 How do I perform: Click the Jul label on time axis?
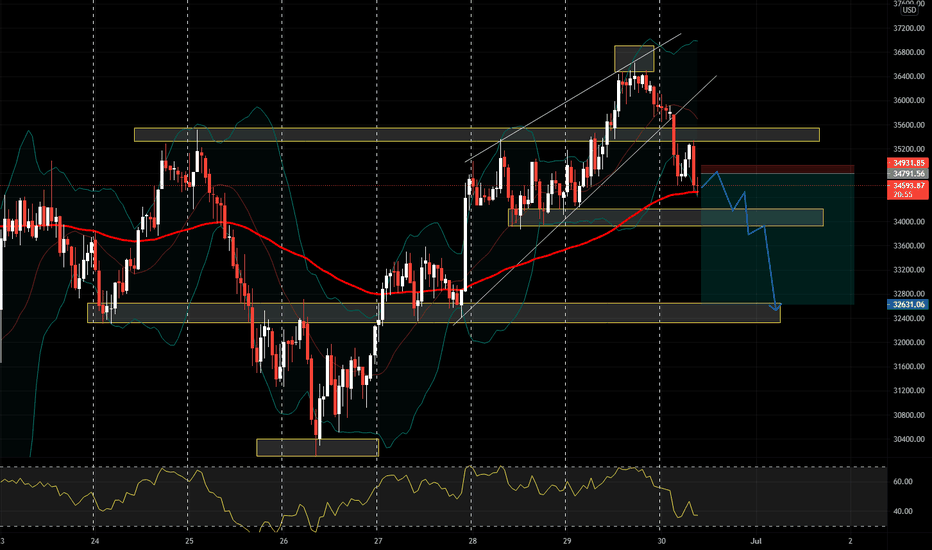tap(756, 541)
